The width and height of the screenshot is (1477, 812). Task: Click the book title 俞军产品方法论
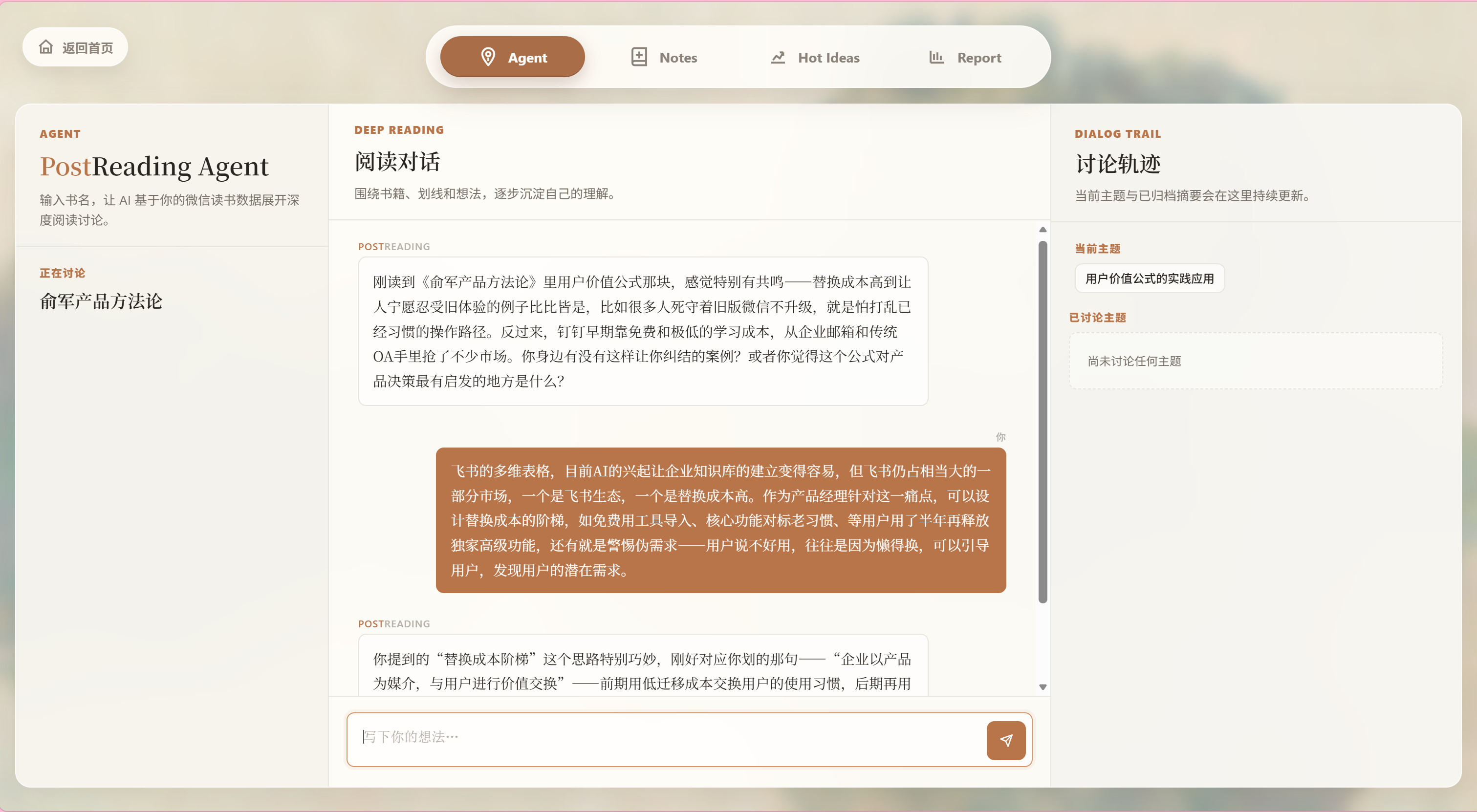pyautogui.click(x=101, y=301)
